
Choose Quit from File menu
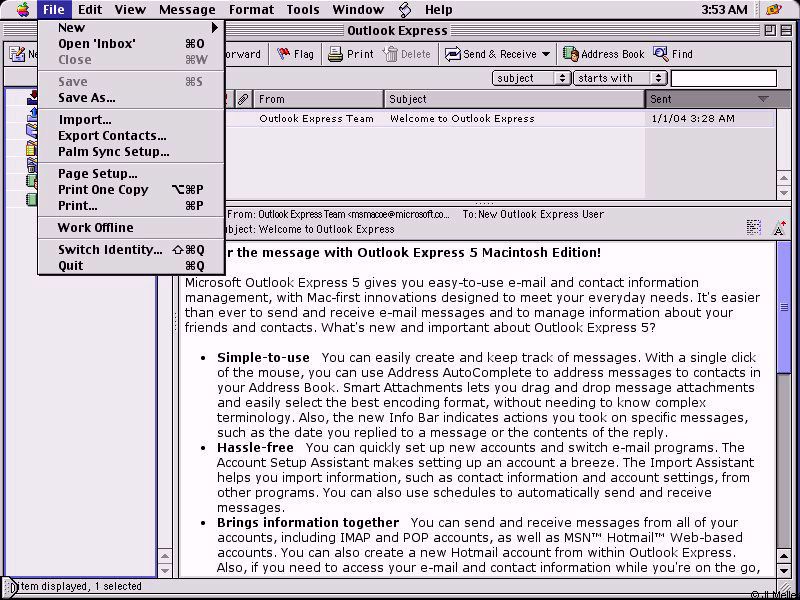(x=131, y=266)
